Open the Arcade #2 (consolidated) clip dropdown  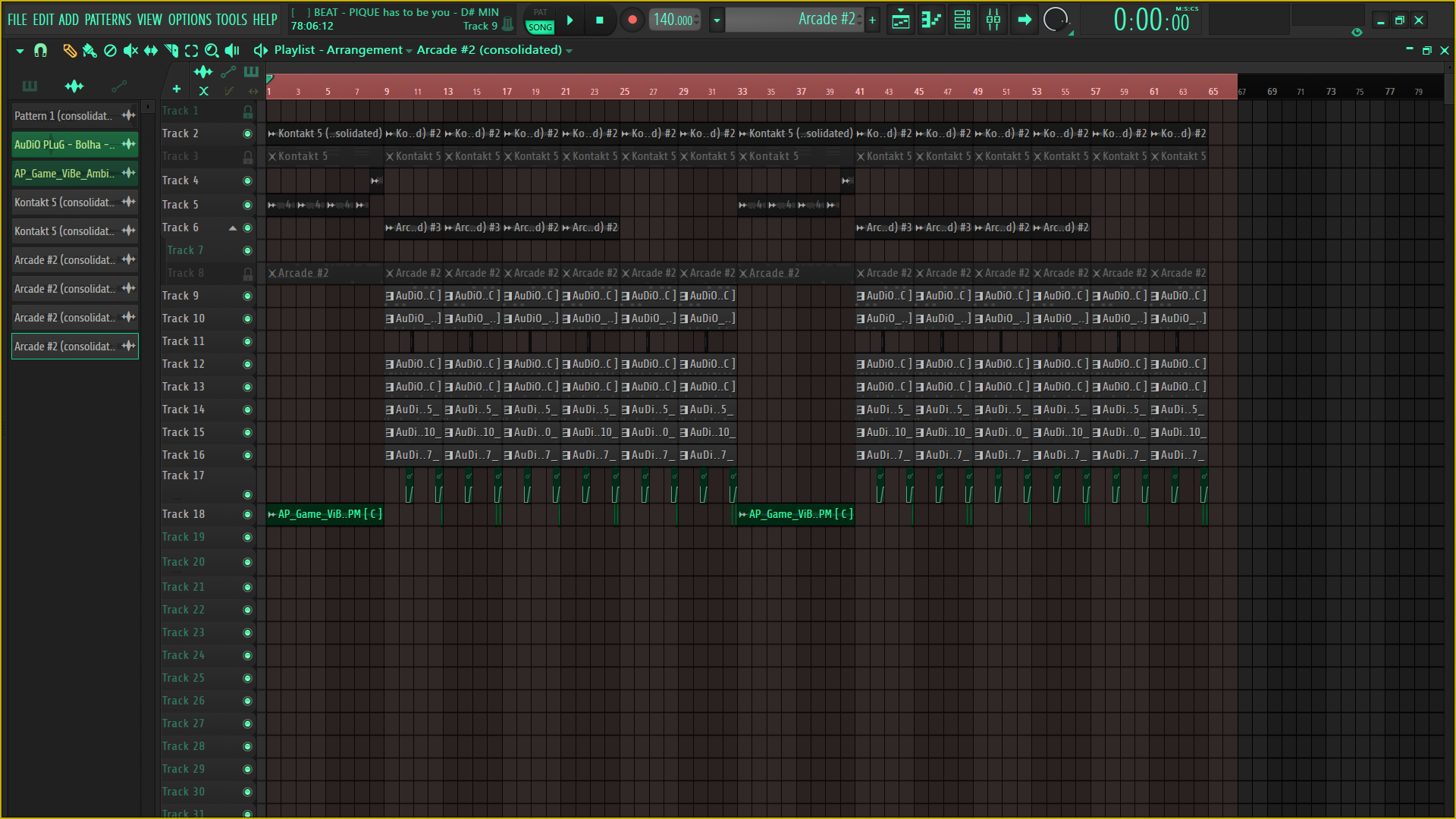click(x=570, y=51)
